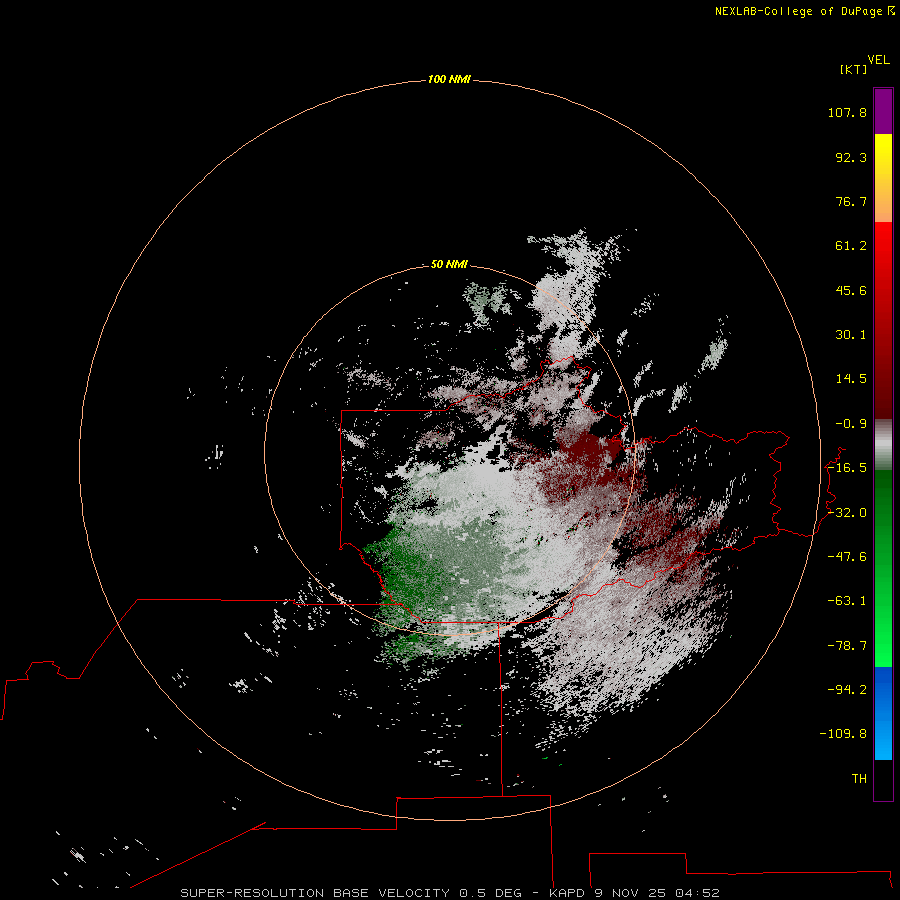Click the -94.2 legend value
The width and height of the screenshot is (900, 900).
click(847, 690)
